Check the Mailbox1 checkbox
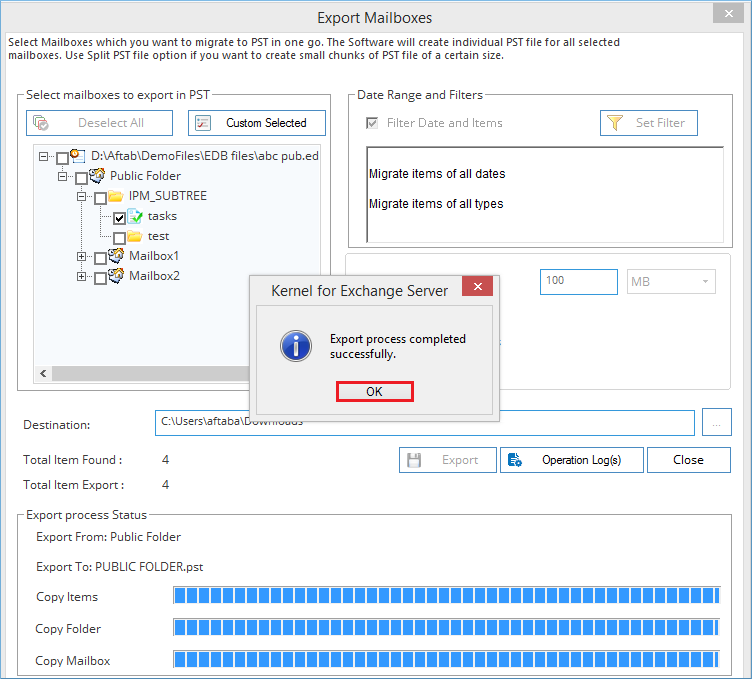 [100, 258]
